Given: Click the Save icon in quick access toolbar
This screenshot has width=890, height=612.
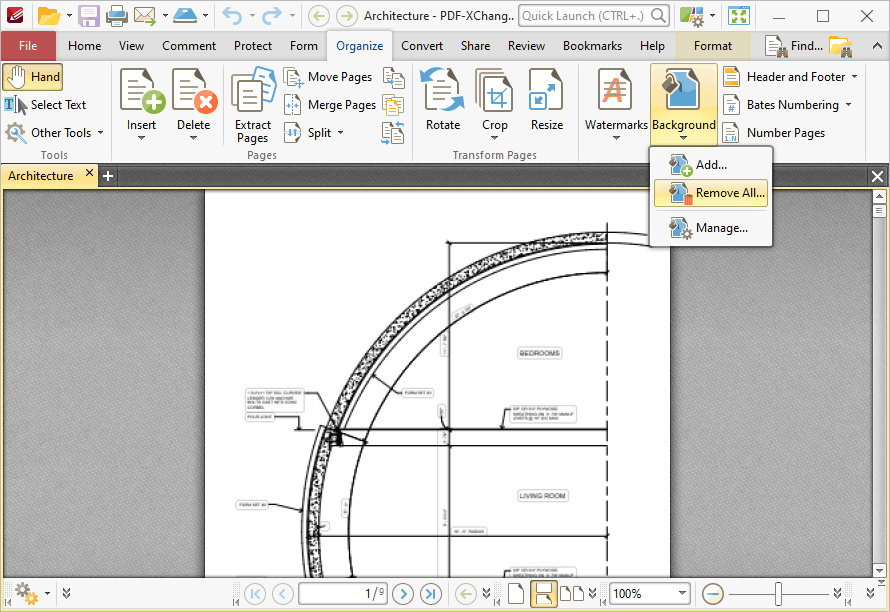Looking at the screenshot, I should click(x=89, y=16).
